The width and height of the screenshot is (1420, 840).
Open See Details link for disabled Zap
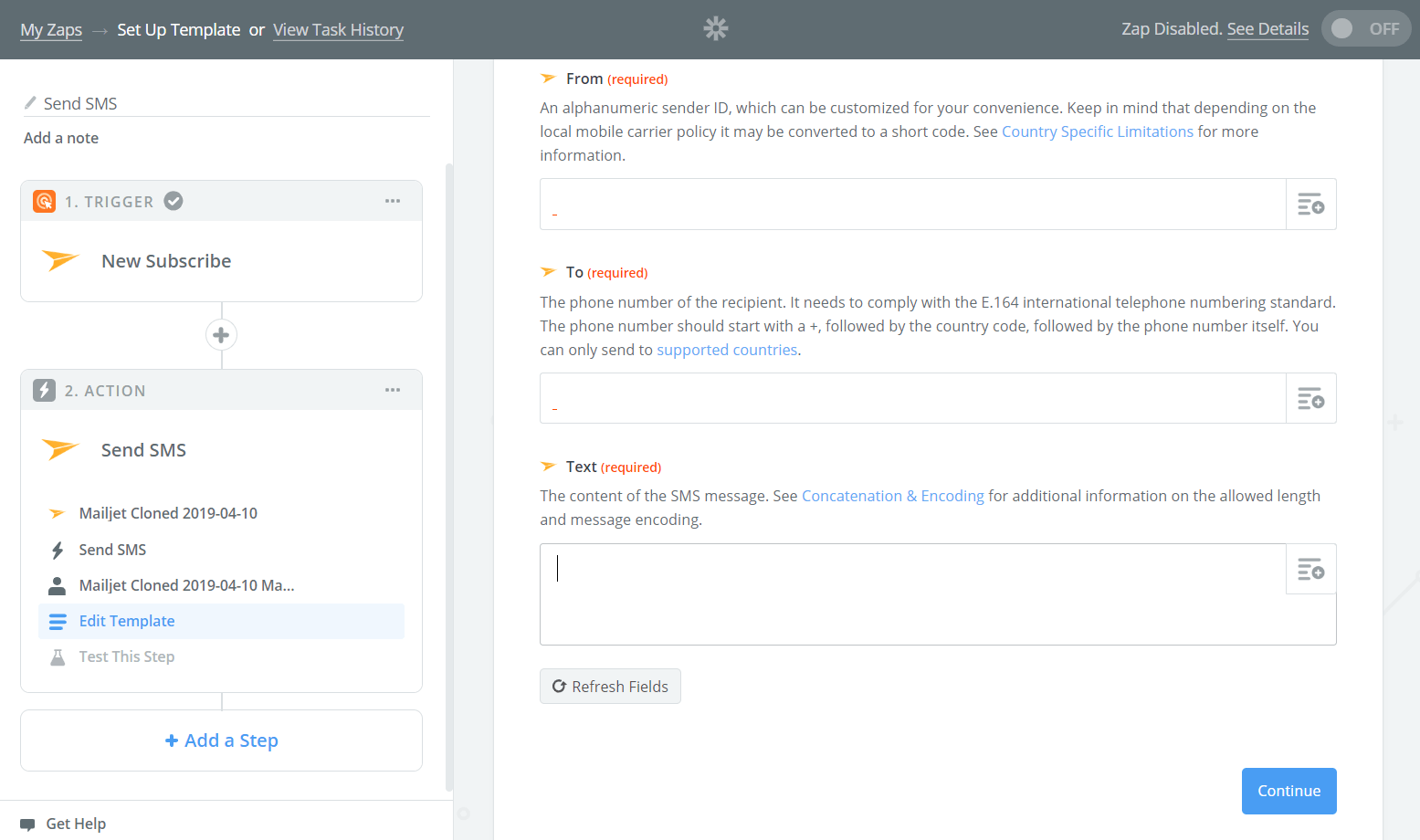click(1267, 28)
